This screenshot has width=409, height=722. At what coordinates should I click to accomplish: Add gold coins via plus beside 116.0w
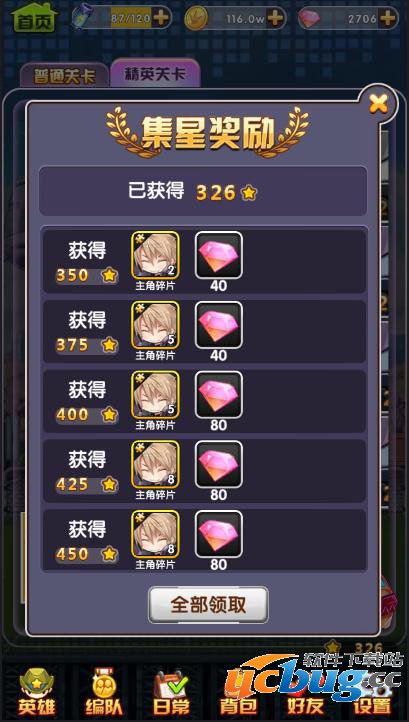(275, 18)
